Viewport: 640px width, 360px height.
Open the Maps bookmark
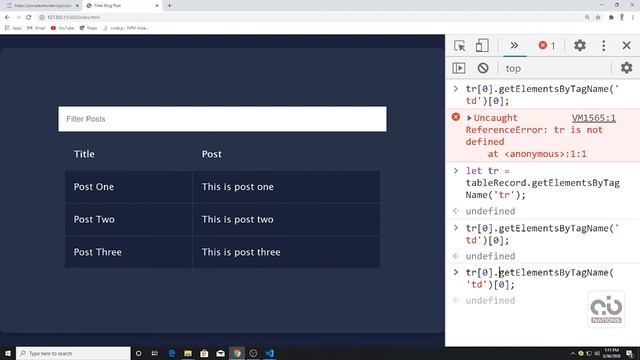89,28
